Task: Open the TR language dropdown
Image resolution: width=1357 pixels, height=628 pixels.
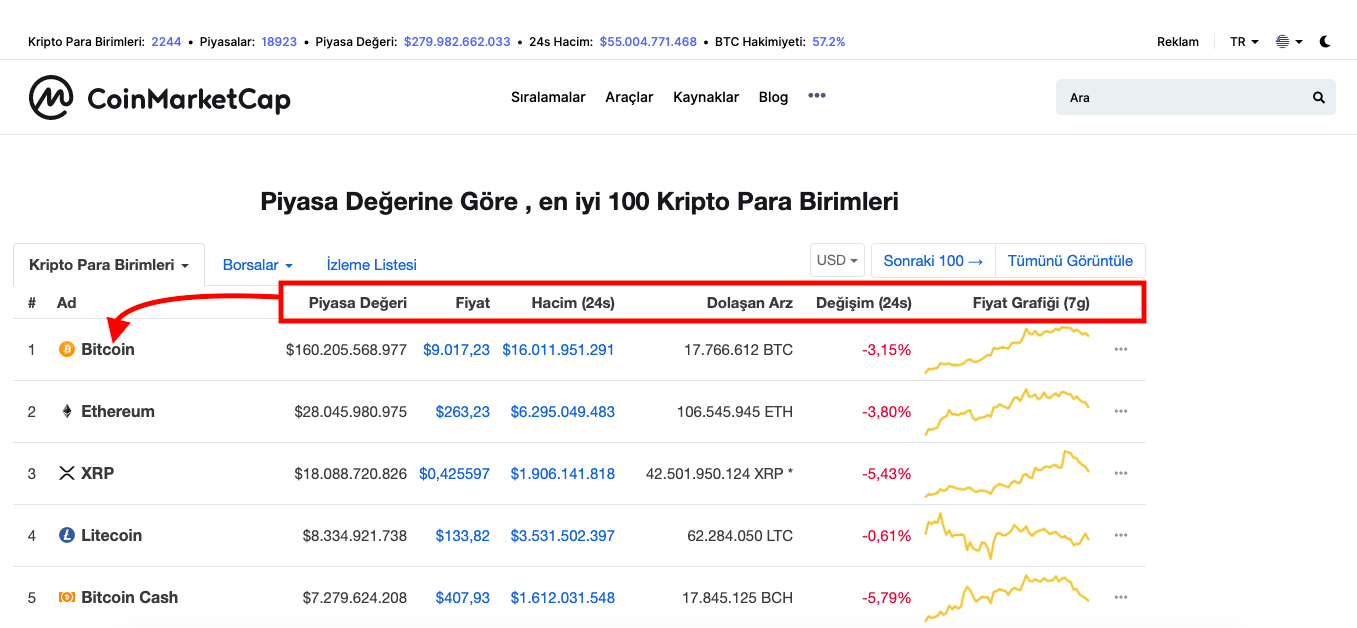Action: 1241,41
